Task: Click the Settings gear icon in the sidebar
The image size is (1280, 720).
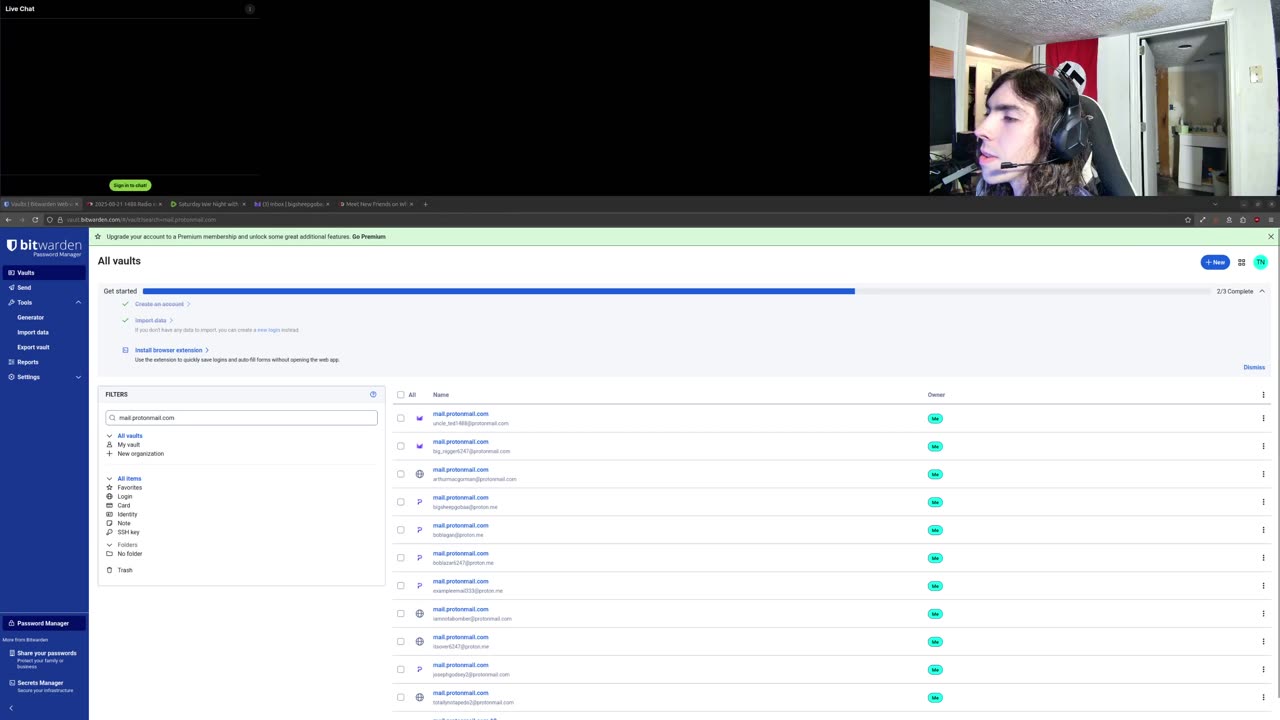Action: 11,377
